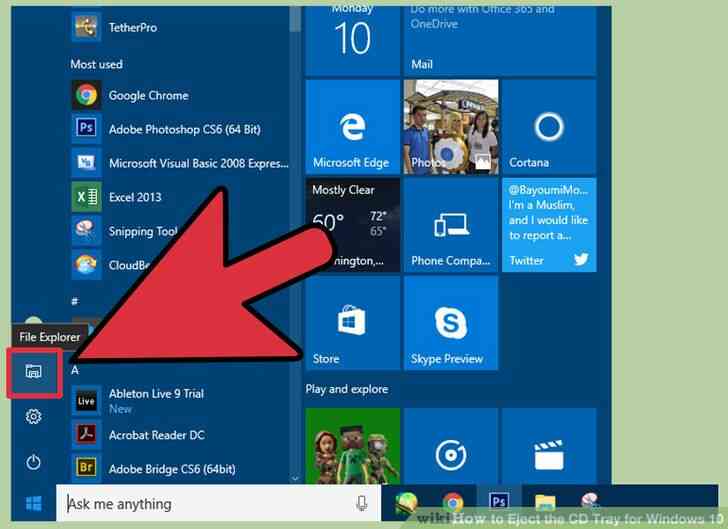Open the Microsoft Edge tile

(352, 127)
